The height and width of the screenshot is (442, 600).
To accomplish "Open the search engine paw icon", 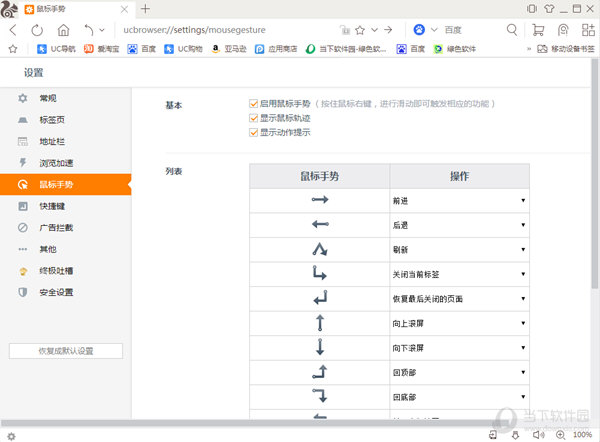I will click(419, 29).
